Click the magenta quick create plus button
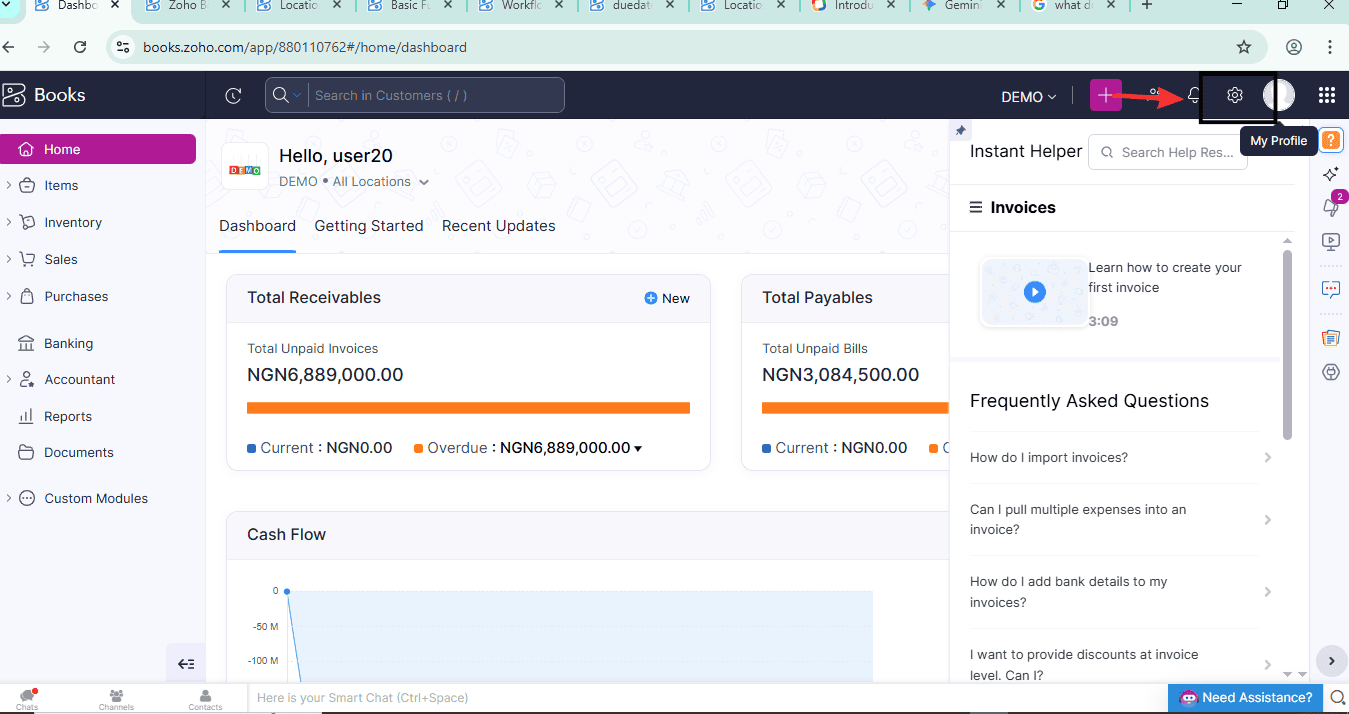 [1105, 95]
